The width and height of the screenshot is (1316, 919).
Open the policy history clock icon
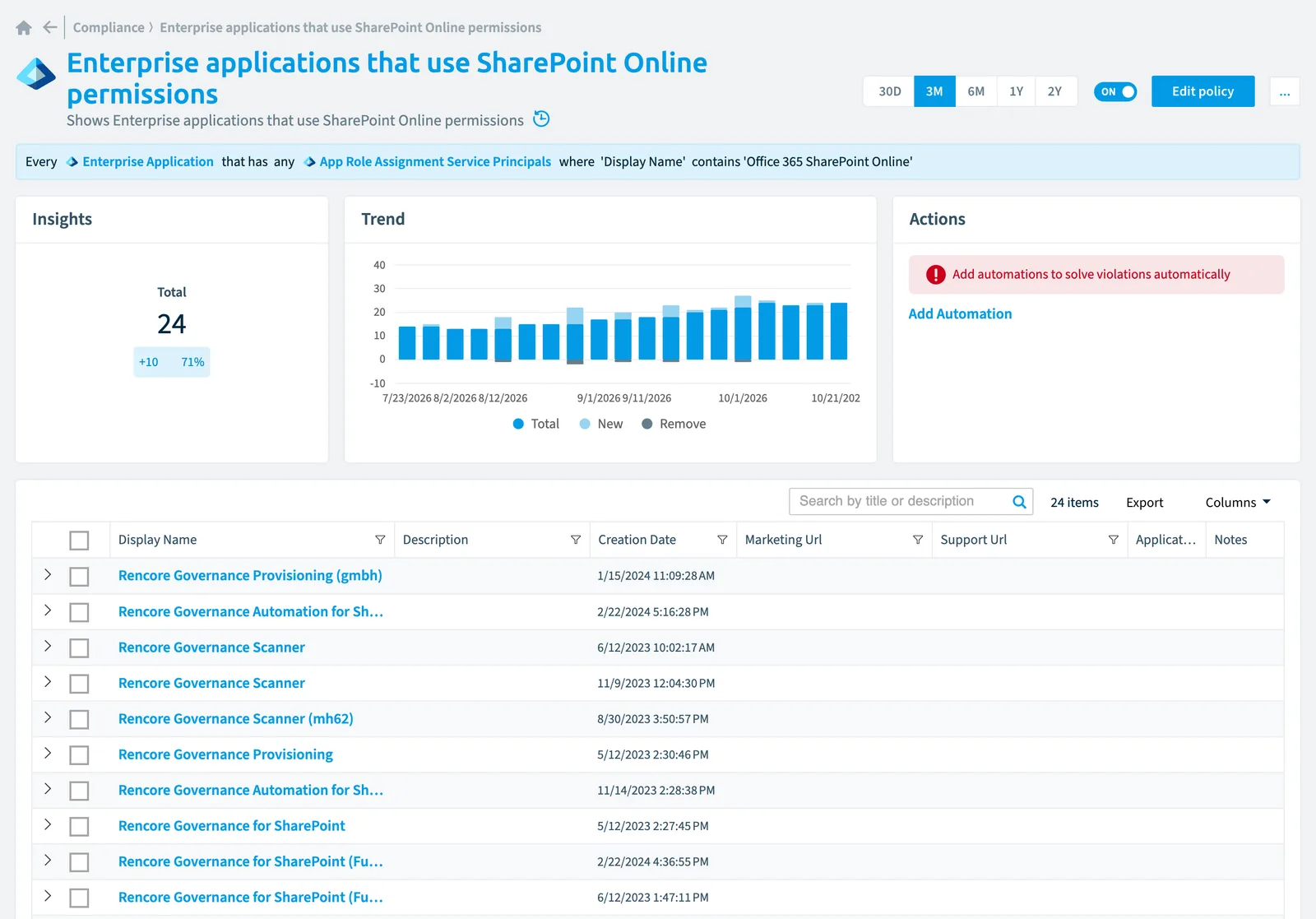coord(541,119)
